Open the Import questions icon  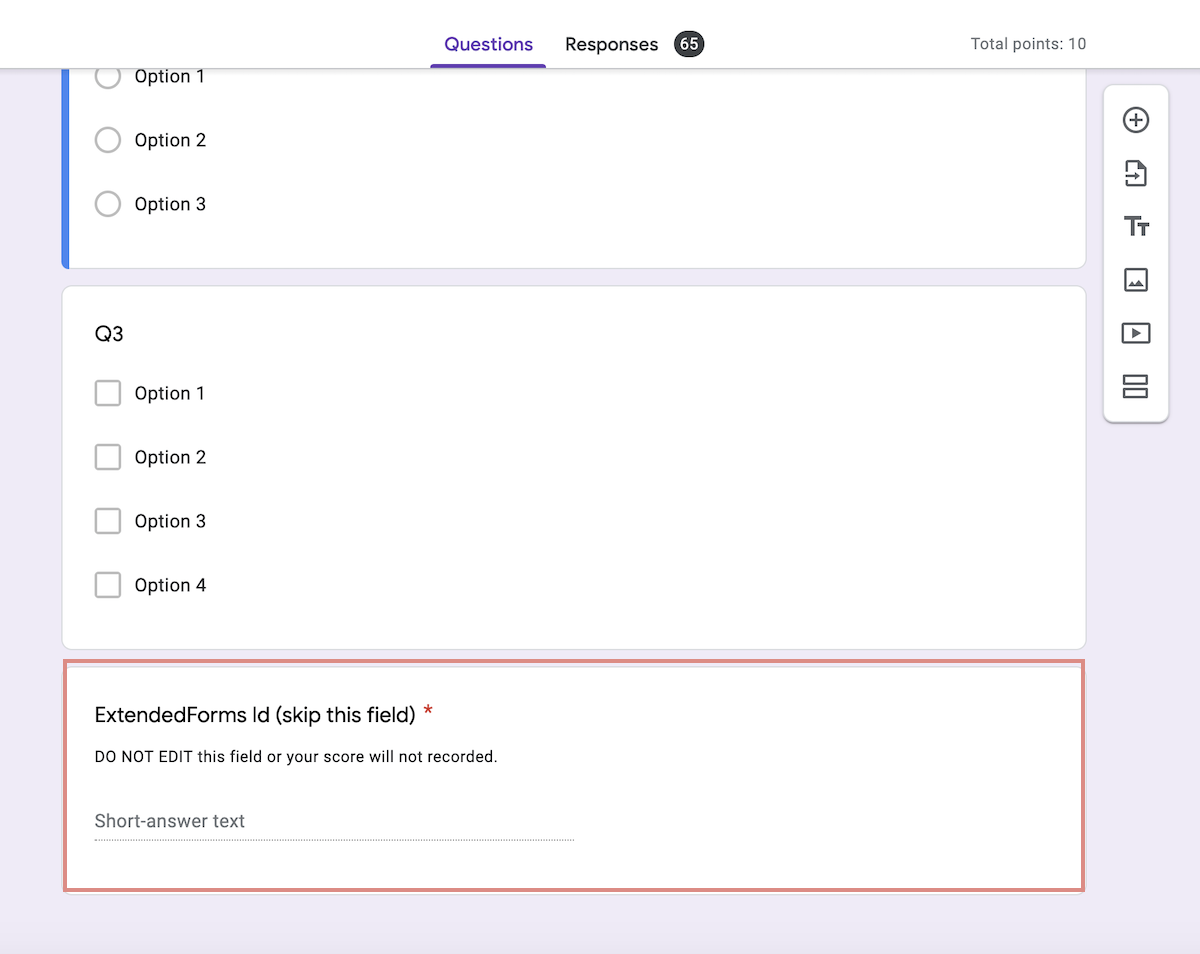point(1135,173)
